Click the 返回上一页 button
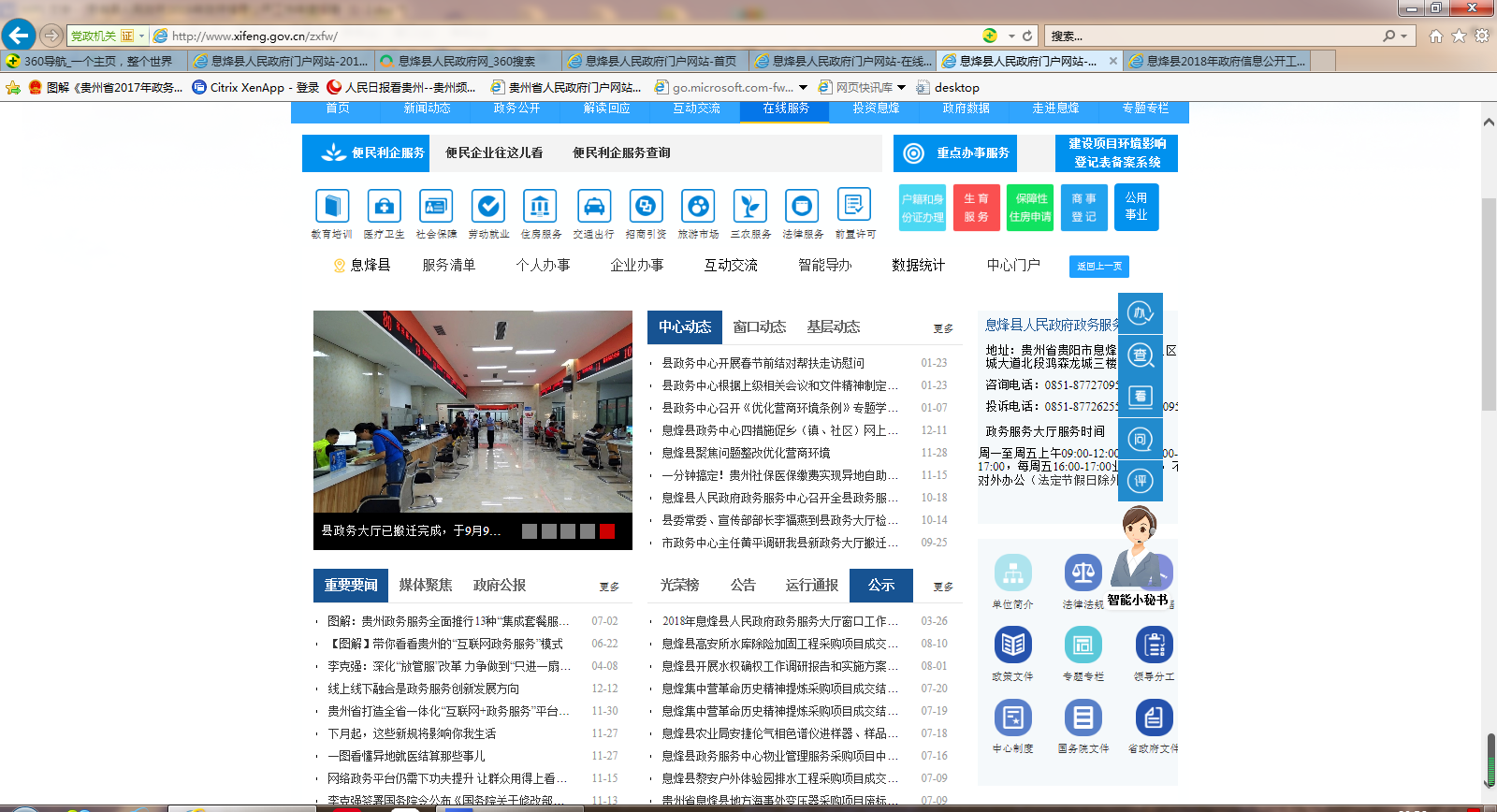This screenshot has height=812, width=1497. (1098, 267)
